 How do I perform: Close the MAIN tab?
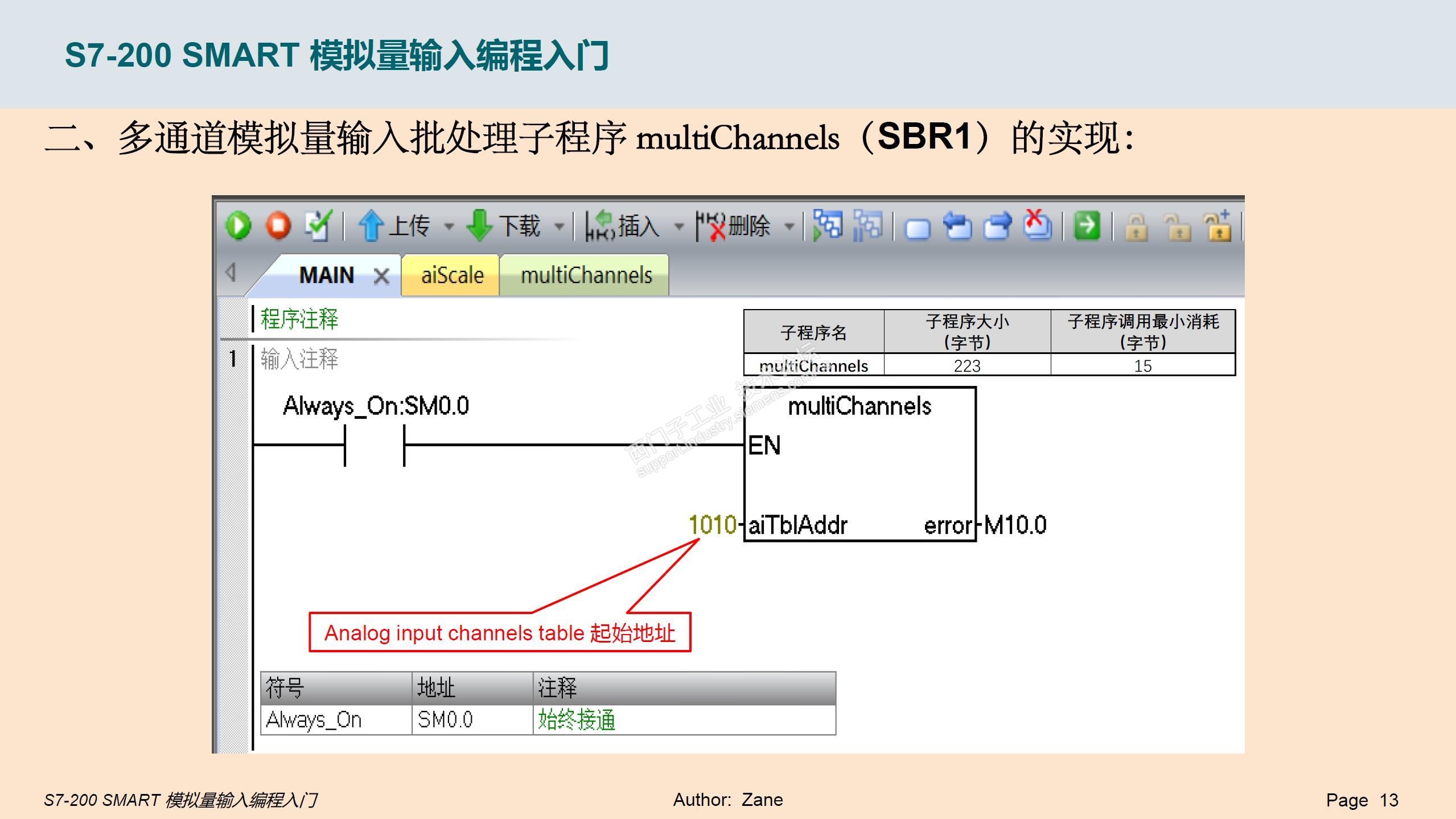coord(381,277)
